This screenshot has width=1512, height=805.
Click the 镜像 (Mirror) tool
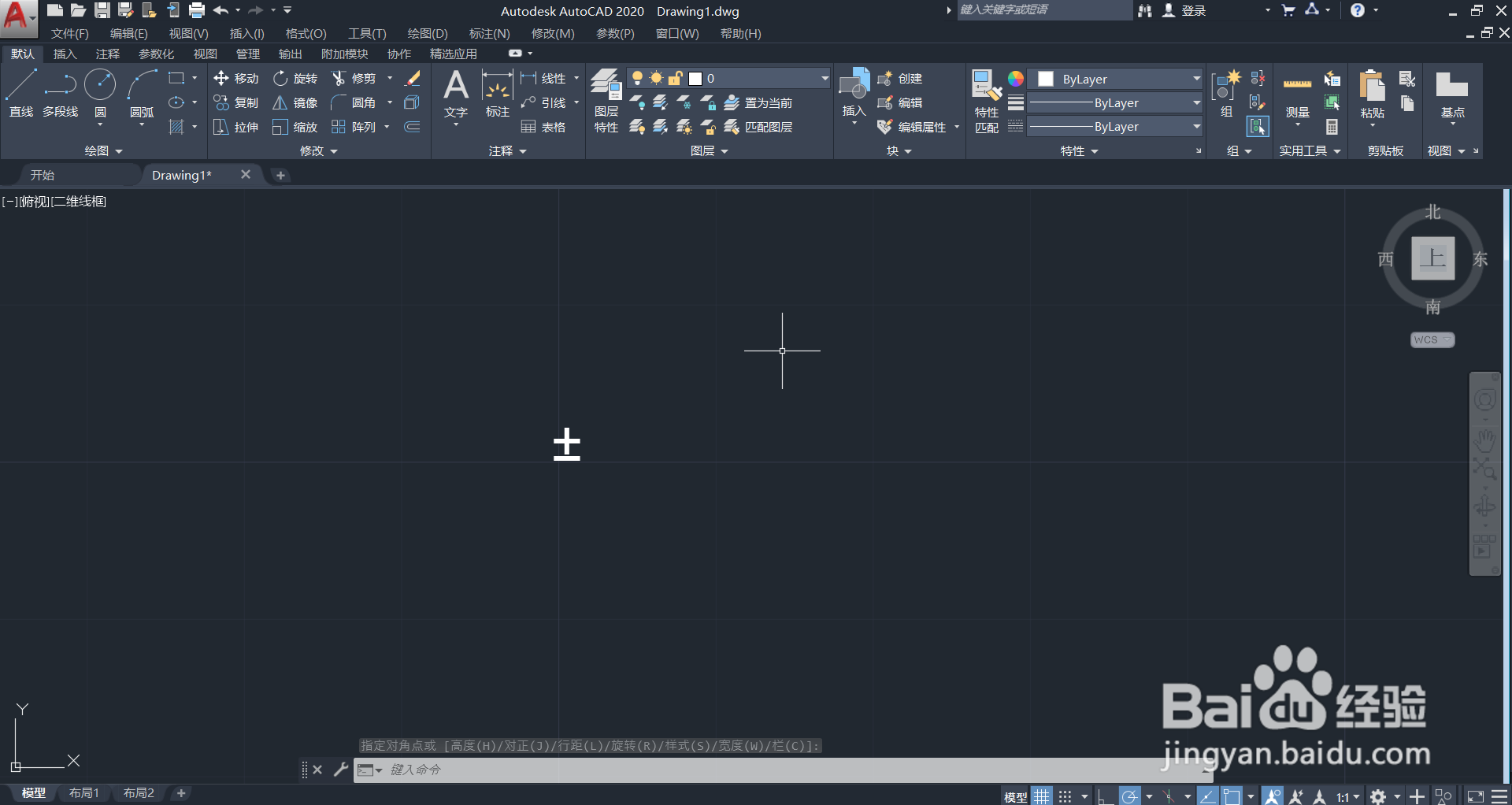click(x=295, y=103)
